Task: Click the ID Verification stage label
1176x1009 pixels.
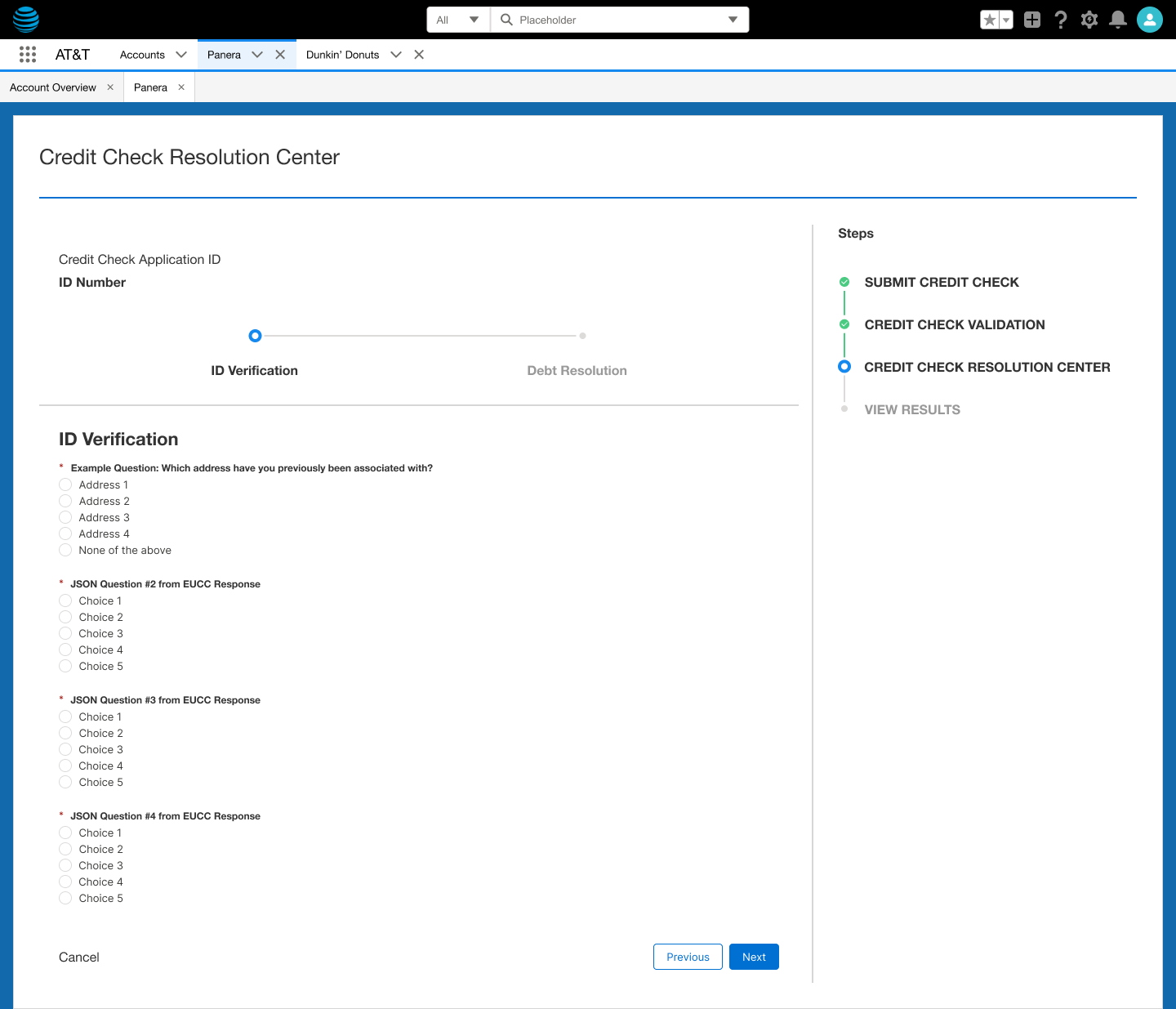Action: (254, 370)
